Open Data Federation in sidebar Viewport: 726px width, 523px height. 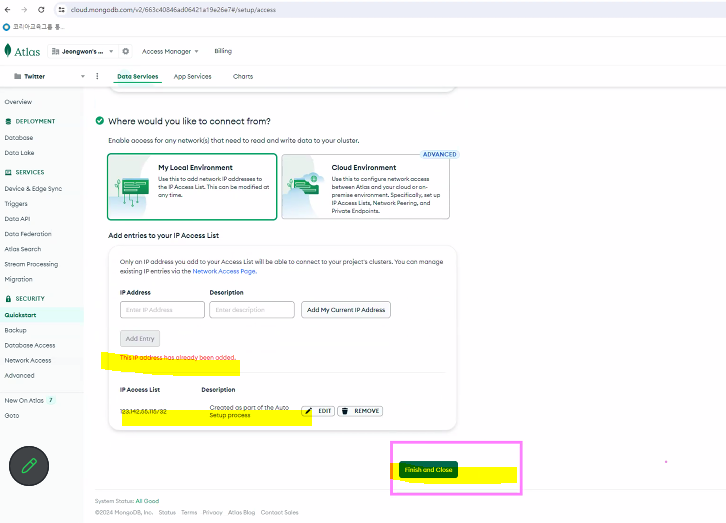(x=28, y=234)
